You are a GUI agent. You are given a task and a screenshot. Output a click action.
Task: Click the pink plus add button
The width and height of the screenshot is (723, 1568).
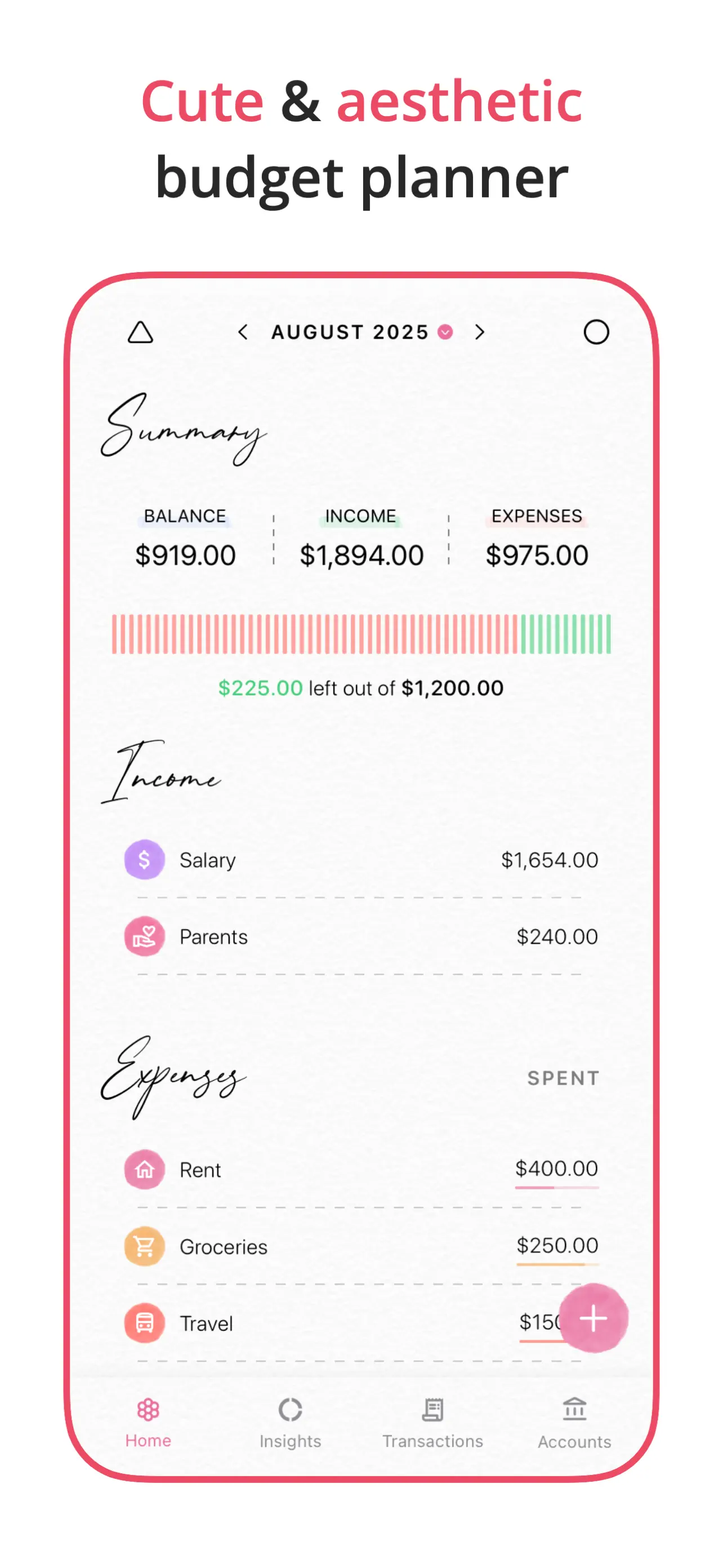[593, 1318]
